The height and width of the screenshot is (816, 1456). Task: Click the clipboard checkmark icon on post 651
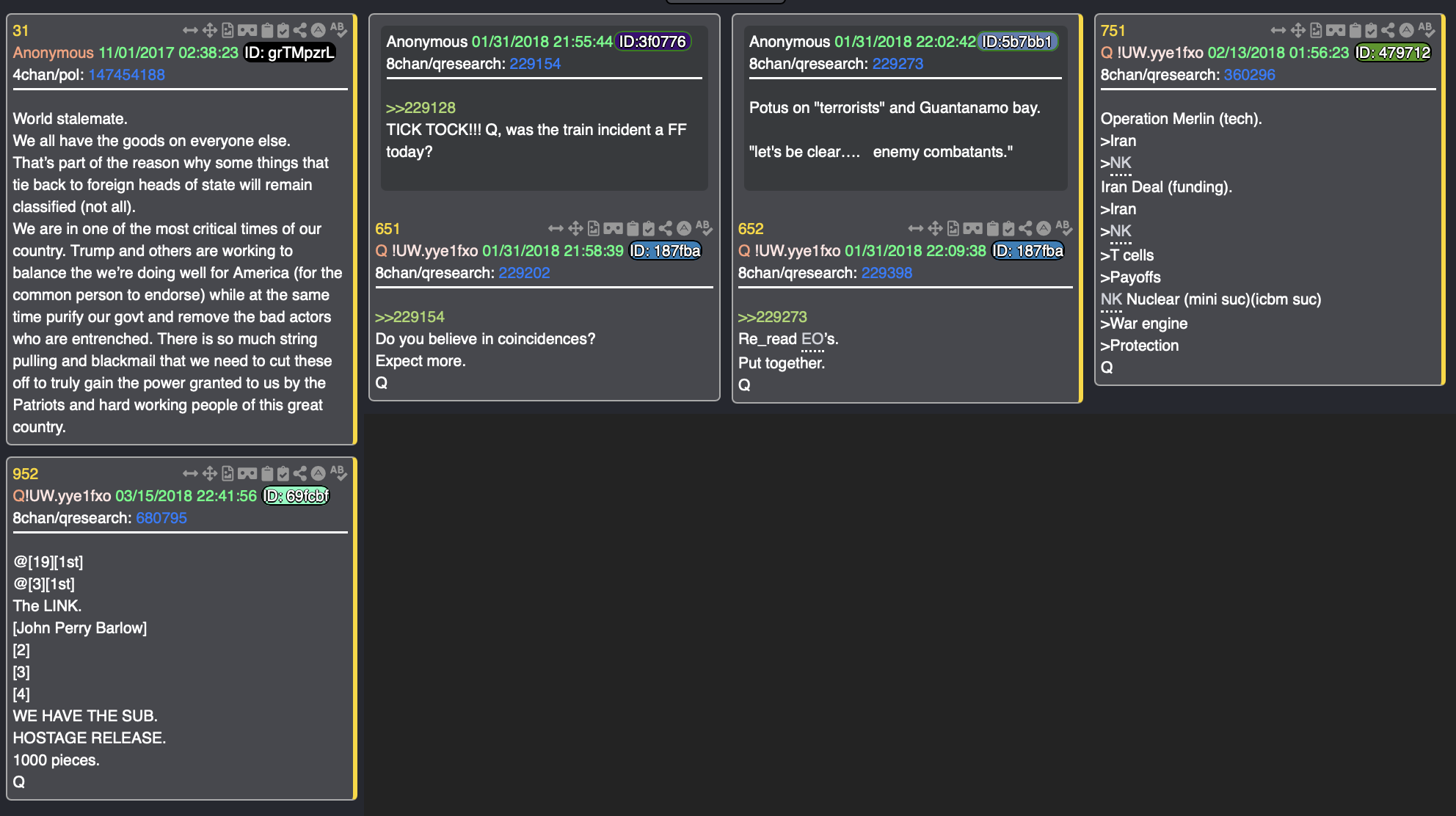[x=649, y=228]
